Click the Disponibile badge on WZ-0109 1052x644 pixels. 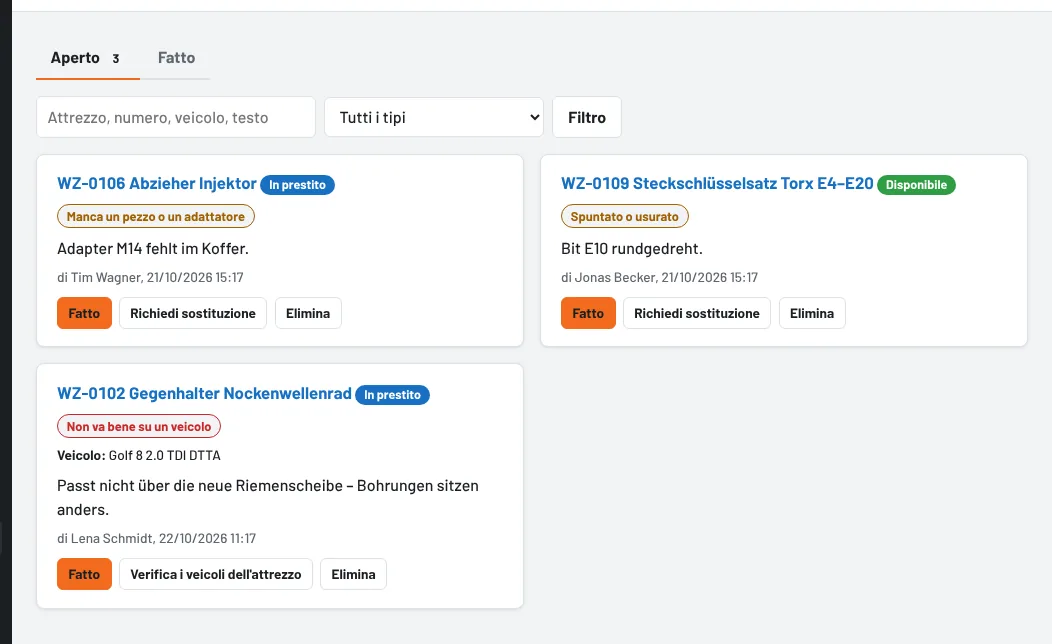[916, 184]
